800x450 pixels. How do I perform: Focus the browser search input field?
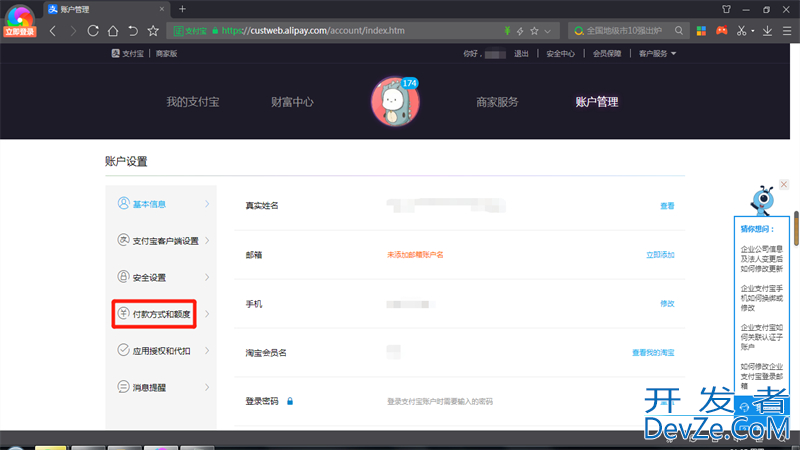tap(623, 31)
